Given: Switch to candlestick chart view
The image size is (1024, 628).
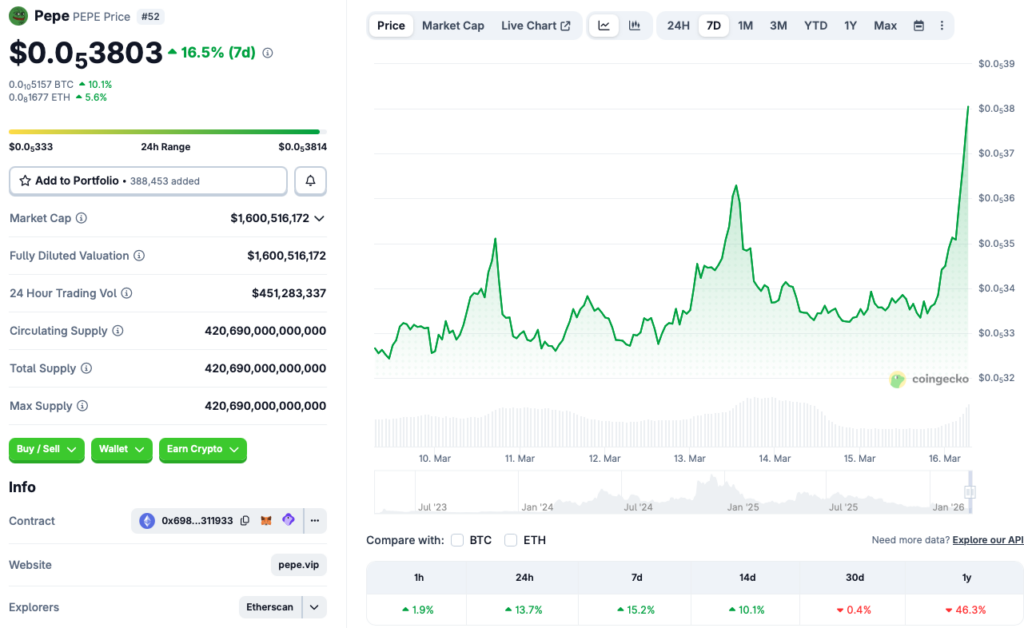Looking at the screenshot, I should pyautogui.click(x=635, y=26).
